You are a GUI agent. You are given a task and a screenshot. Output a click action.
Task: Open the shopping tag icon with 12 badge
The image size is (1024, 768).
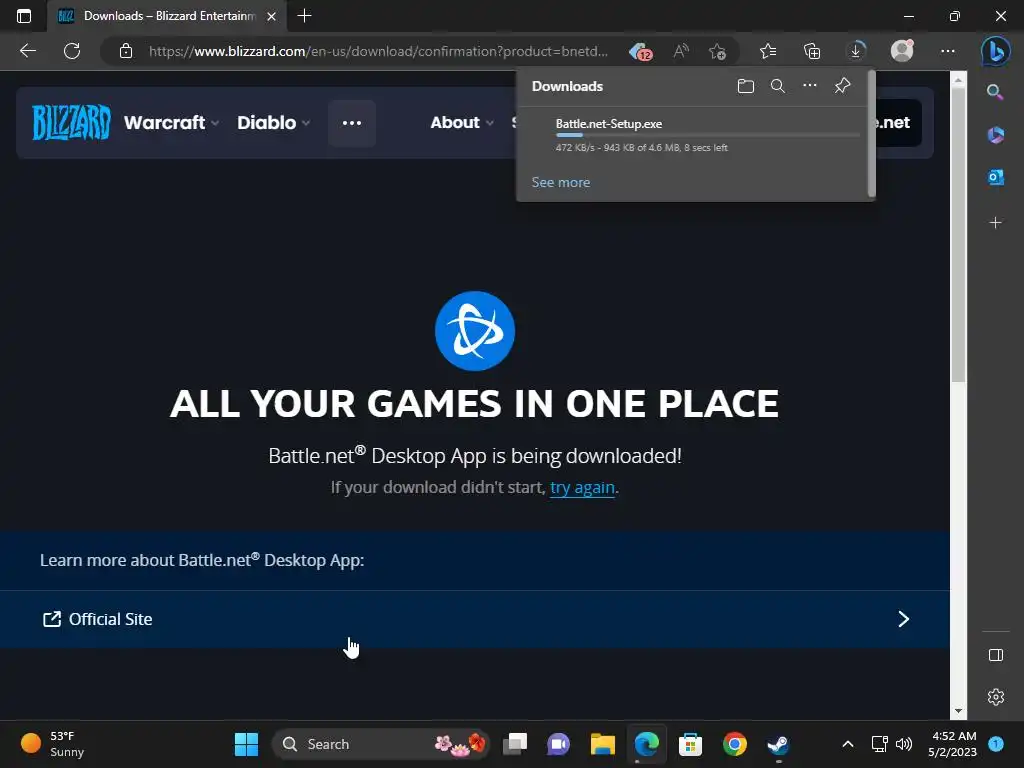pos(641,52)
